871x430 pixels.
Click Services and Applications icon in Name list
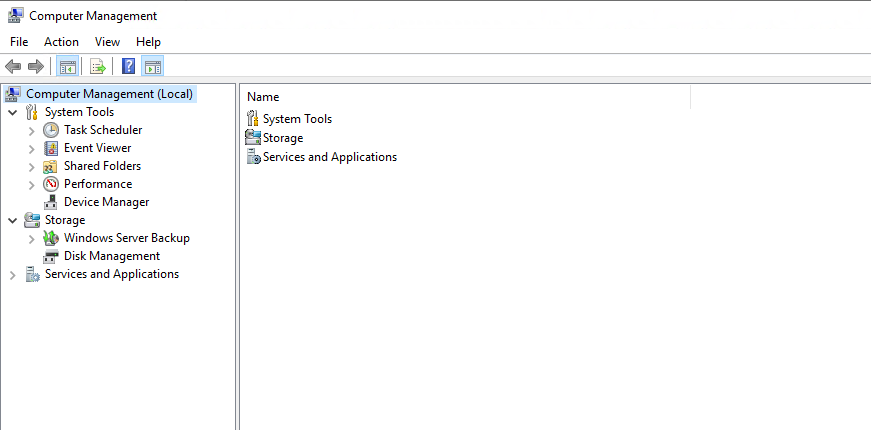coord(253,157)
